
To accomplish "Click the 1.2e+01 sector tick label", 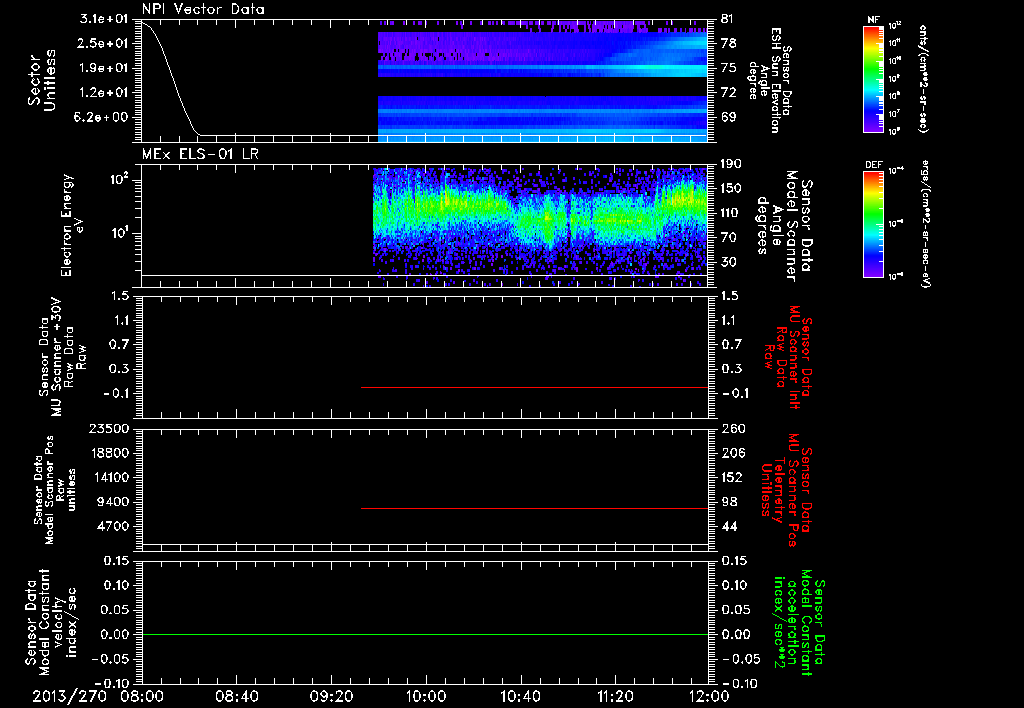I will coord(104,93).
